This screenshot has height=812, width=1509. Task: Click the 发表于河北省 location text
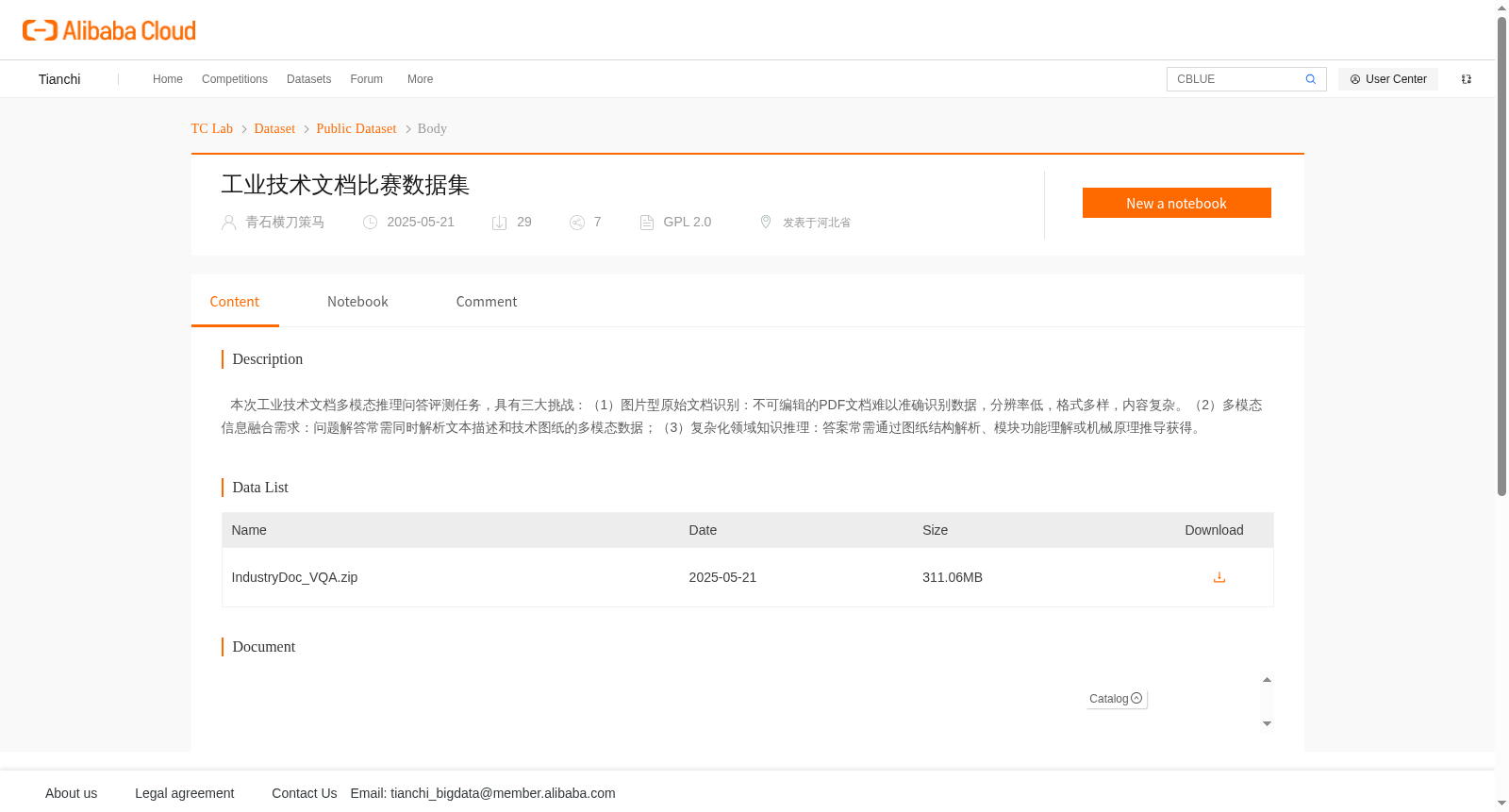(817, 223)
